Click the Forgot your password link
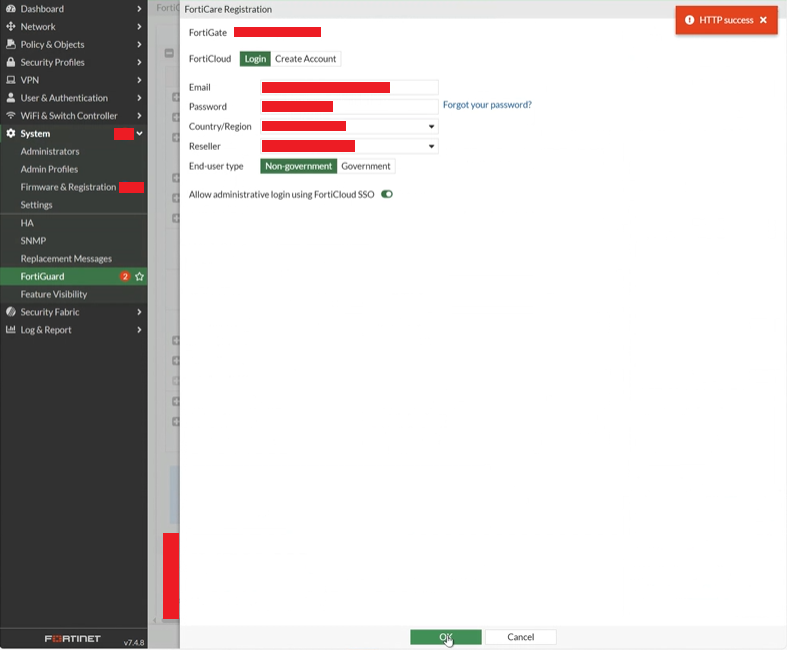787x650 pixels. pos(487,104)
